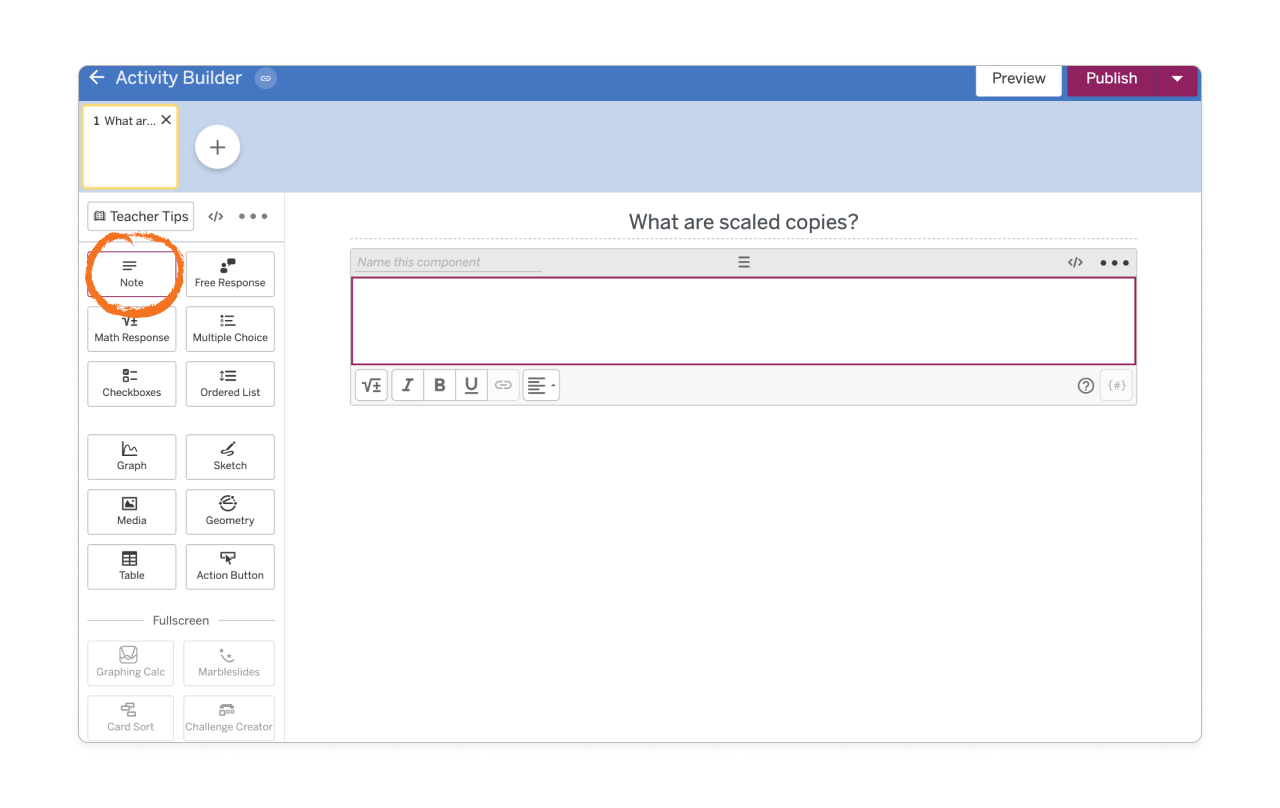Click the 'Name this component' input field
Screen dimensions: 1280x808
pos(446,261)
